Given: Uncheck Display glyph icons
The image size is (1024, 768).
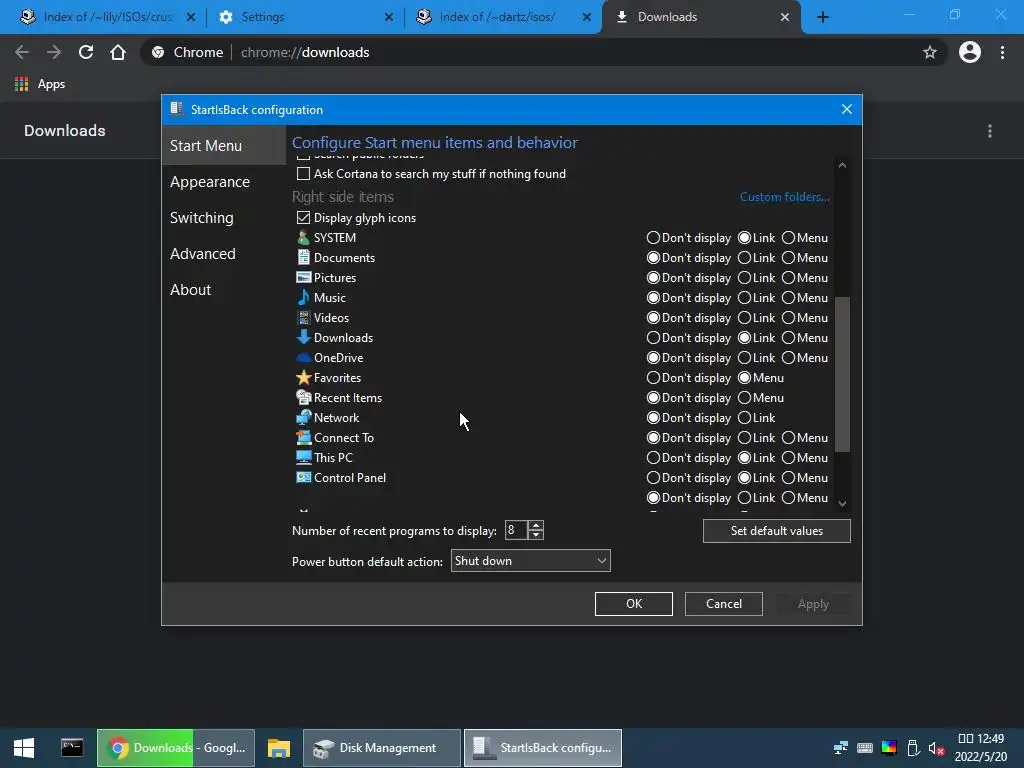Looking at the screenshot, I should click(x=303, y=217).
